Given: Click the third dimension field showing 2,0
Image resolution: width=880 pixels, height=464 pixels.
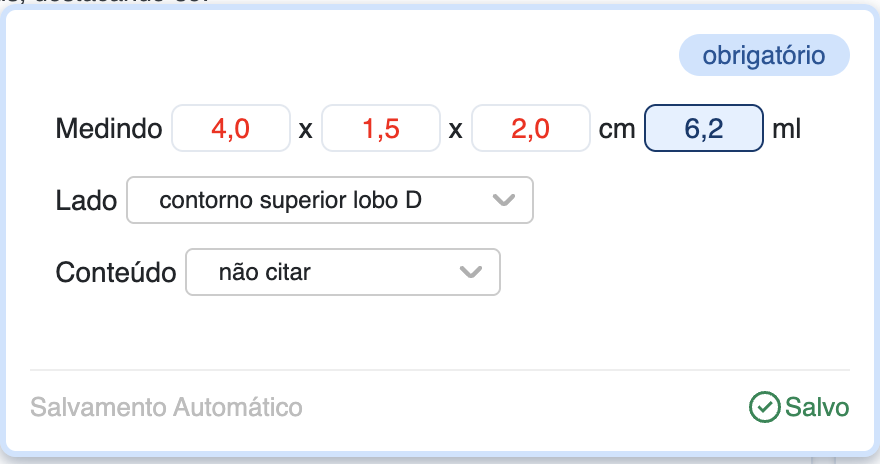Looking at the screenshot, I should [x=531, y=129].
